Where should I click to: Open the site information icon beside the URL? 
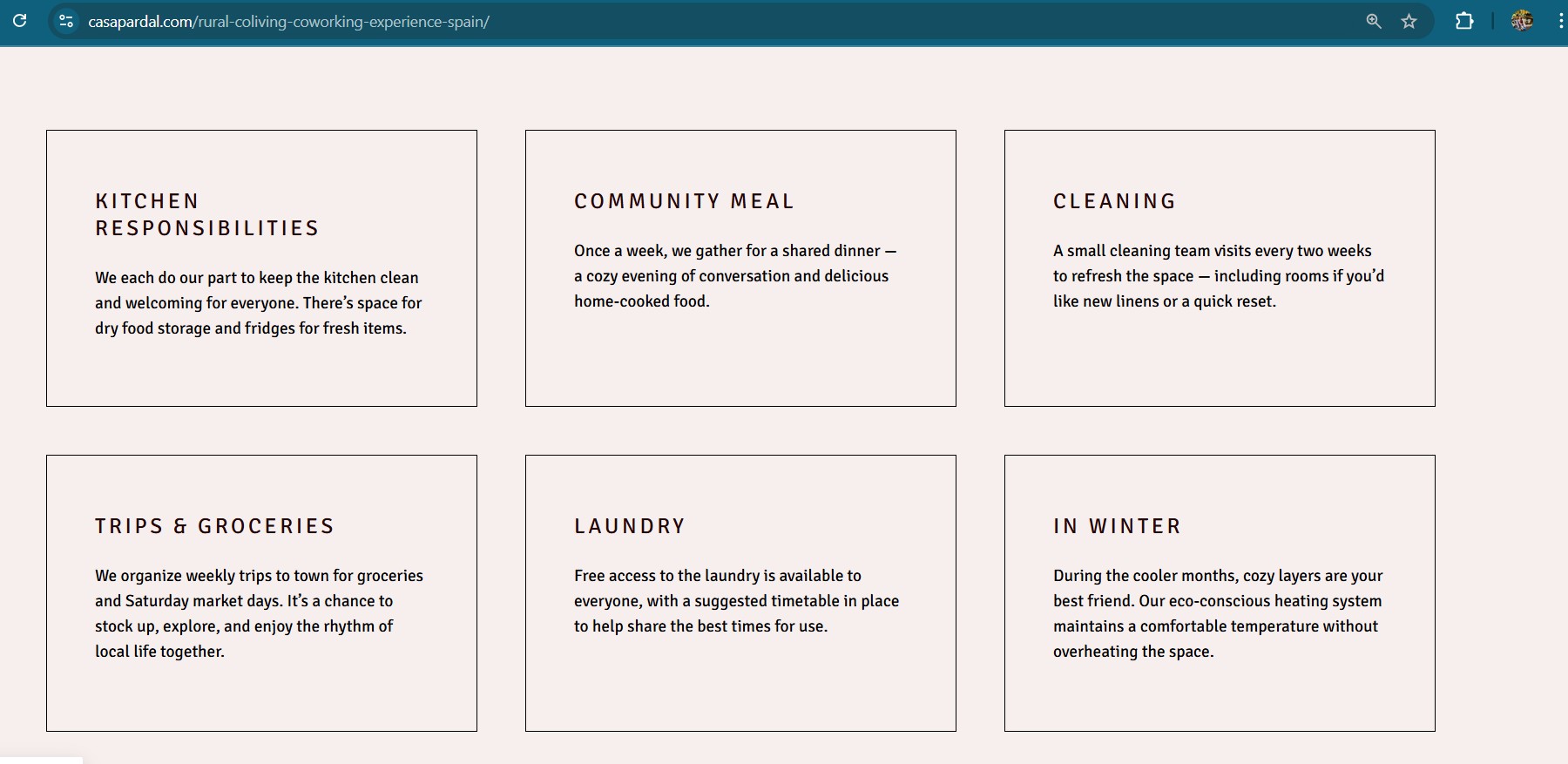pyautogui.click(x=66, y=22)
